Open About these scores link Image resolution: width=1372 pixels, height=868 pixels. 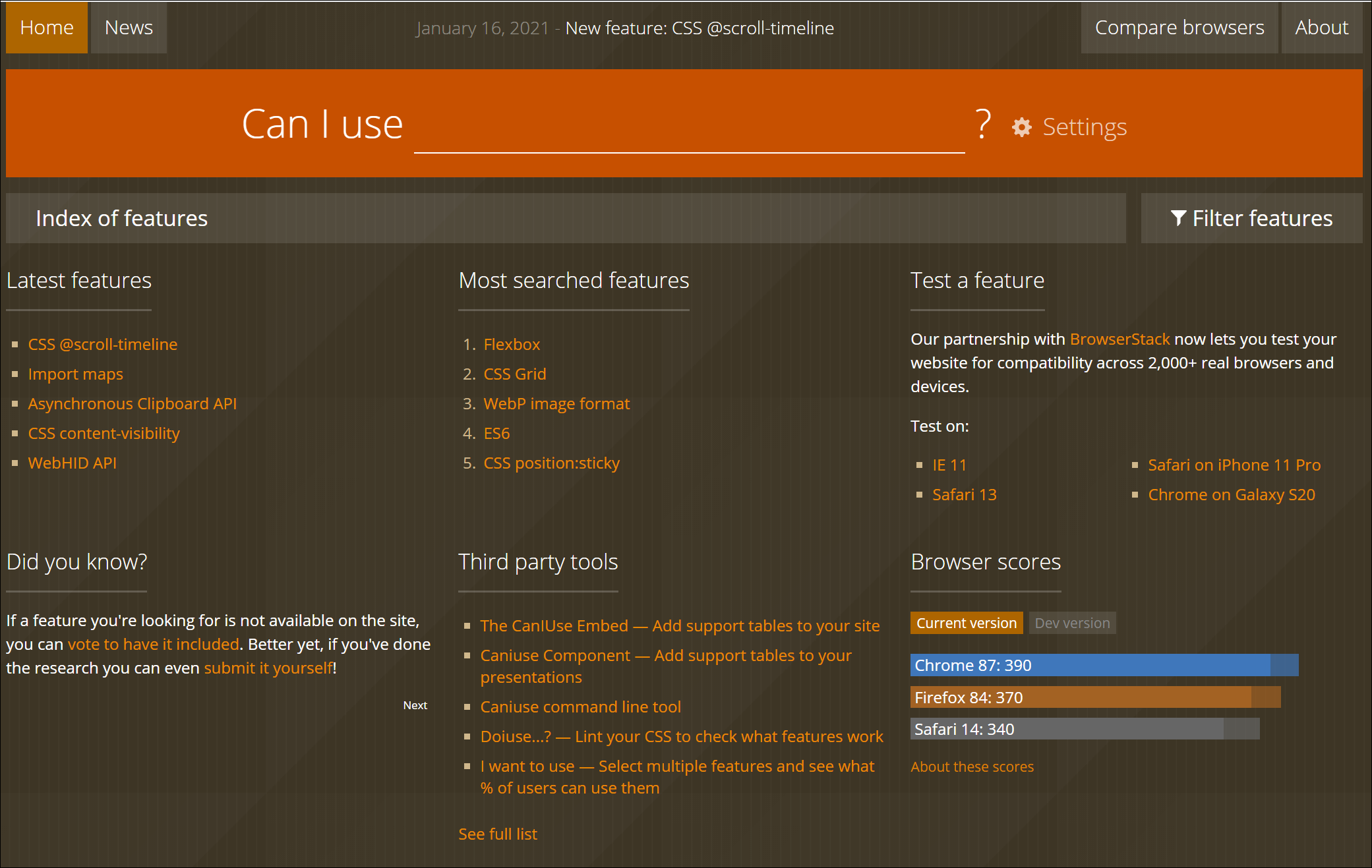[x=972, y=767]
